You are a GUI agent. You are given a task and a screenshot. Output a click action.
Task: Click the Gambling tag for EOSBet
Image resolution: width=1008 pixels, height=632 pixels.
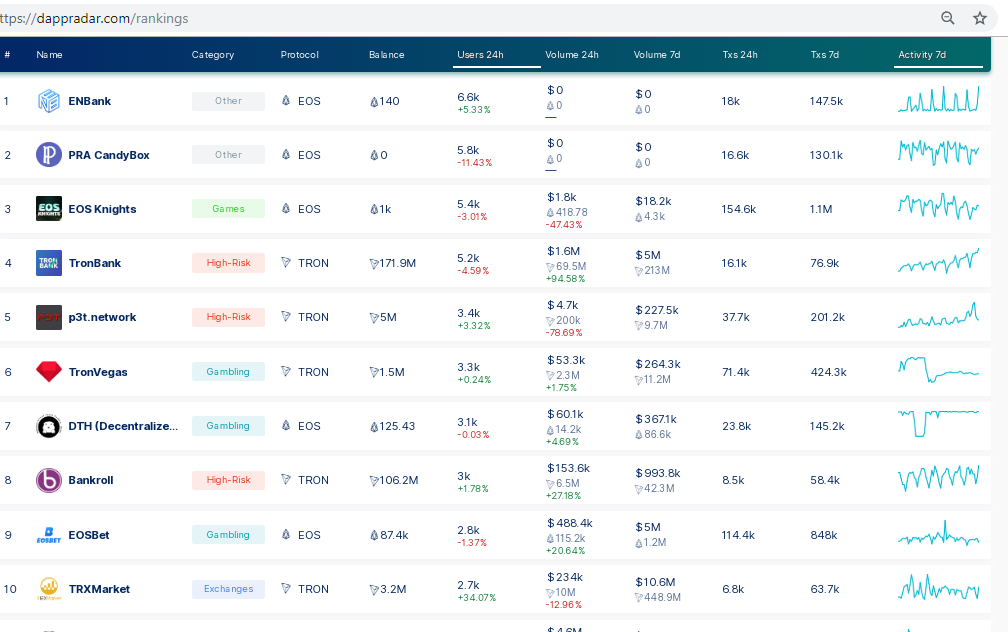click(x=228, y=534)
